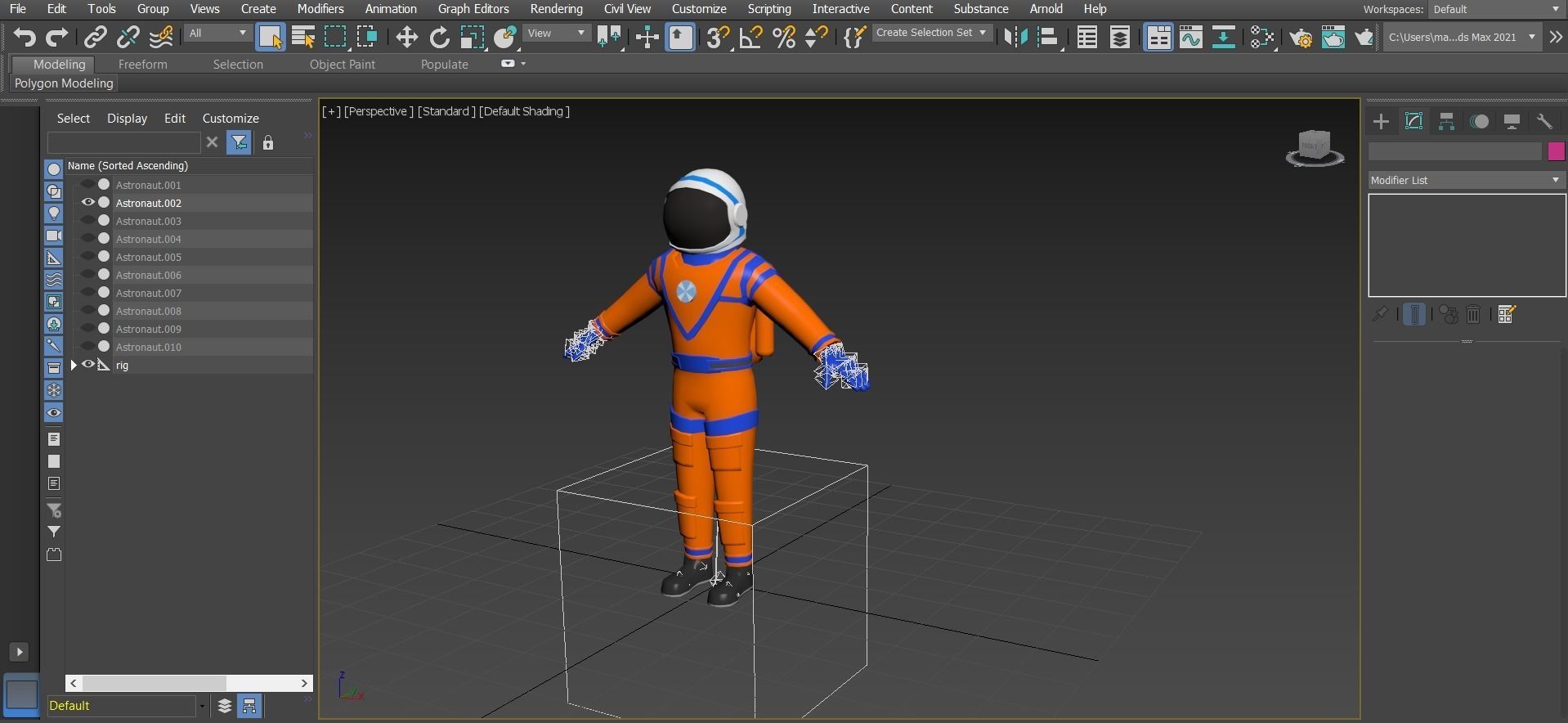Click the Configure Modifier Sets icon
Viewport: 1568px width, 723px height.
1507,314
